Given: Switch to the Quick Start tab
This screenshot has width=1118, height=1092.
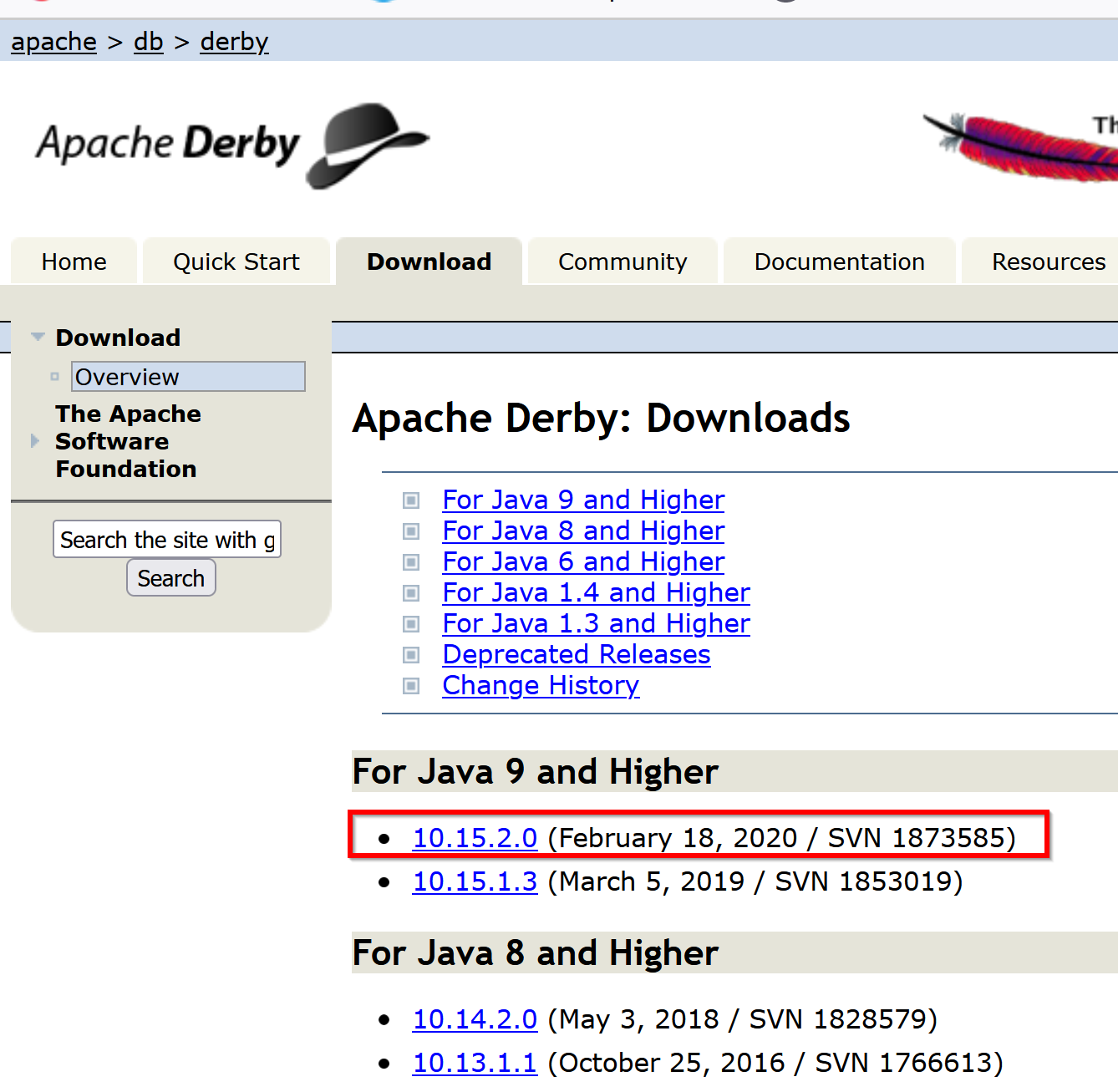Looking at the screenshot, I should [236, 262].
